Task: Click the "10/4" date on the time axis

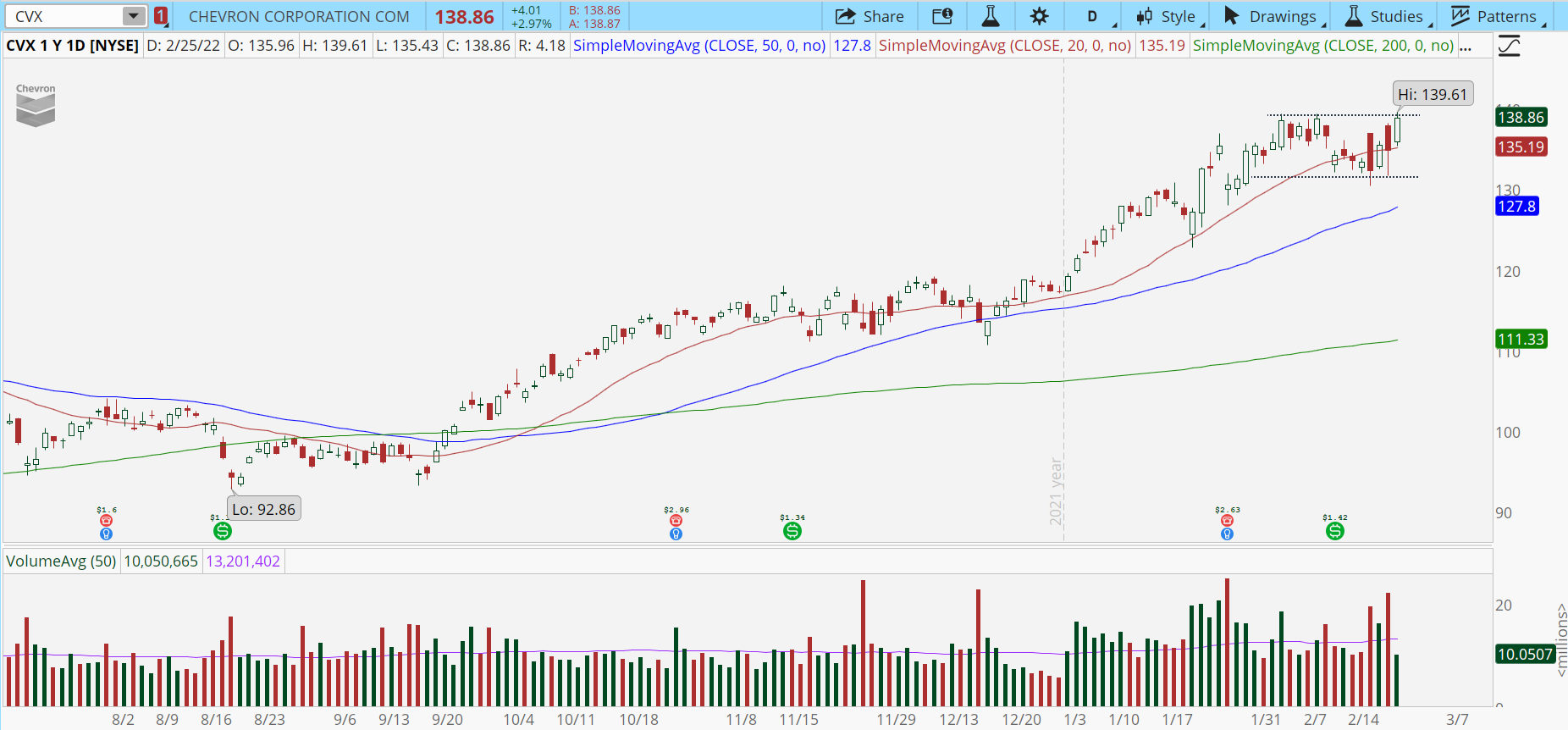Action: (519, 719)
